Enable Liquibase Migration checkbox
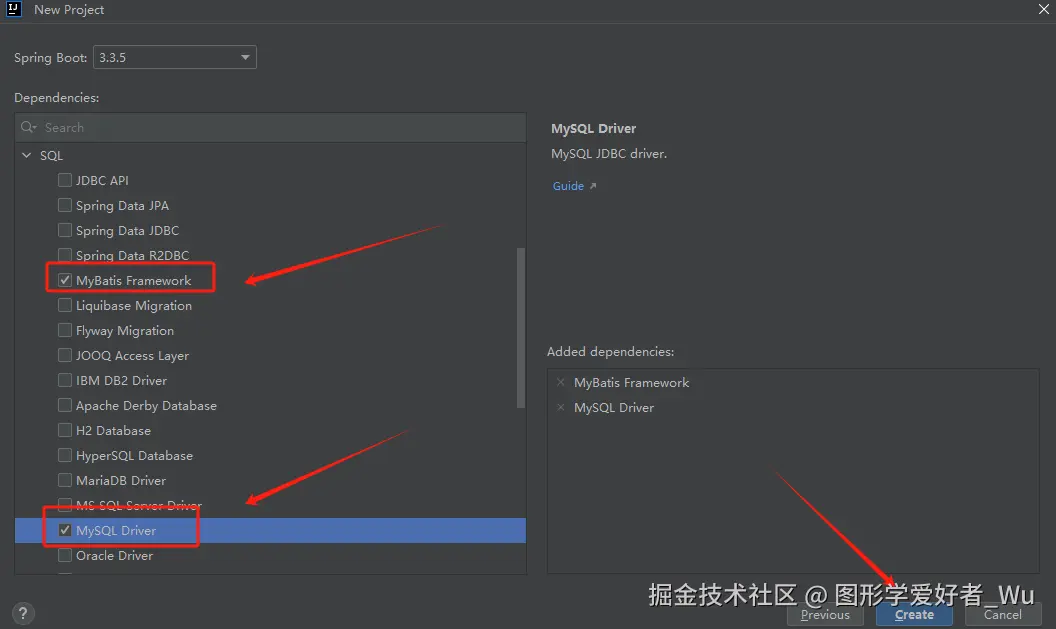Screen dimensions: 1056x629 pyautogui.click(x=65, y=305)
